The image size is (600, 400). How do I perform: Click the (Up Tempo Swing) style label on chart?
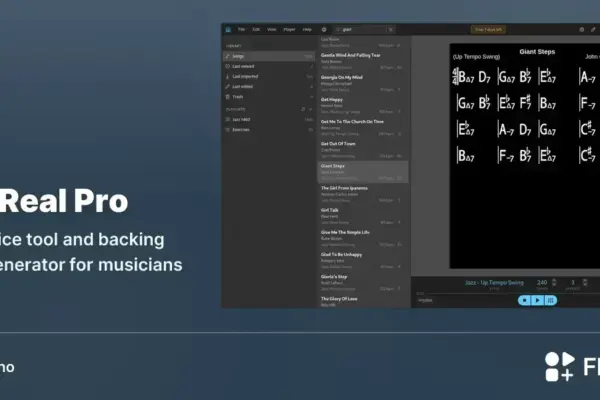tap(476, 57)
